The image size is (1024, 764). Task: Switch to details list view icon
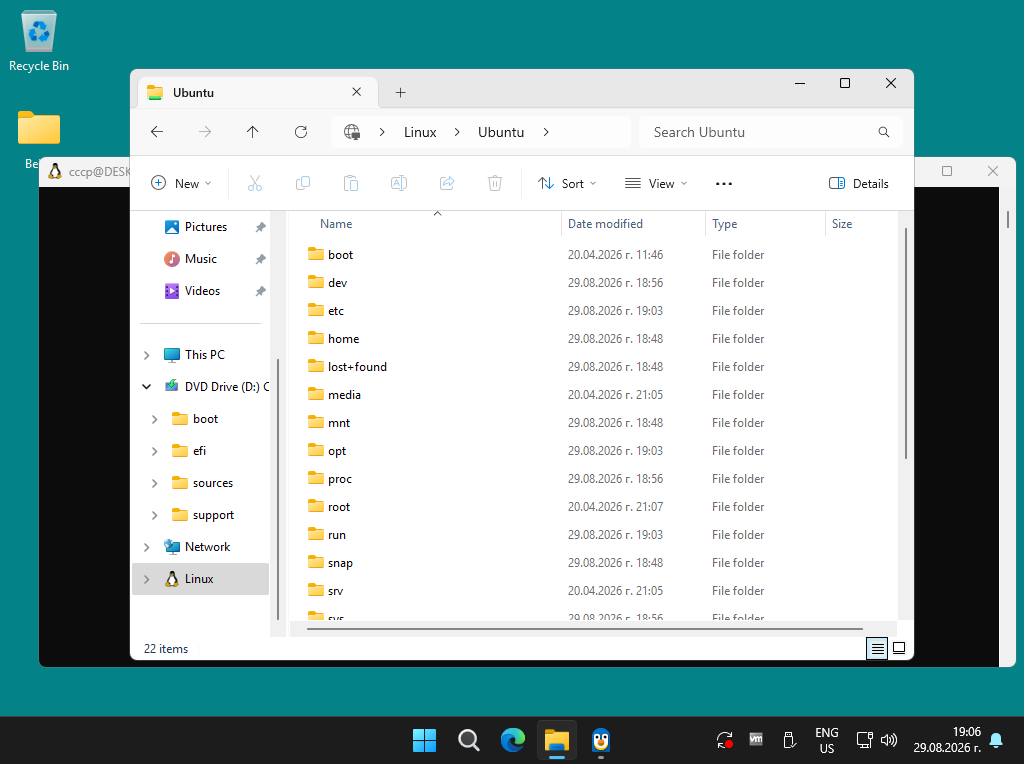coord(877,648)
